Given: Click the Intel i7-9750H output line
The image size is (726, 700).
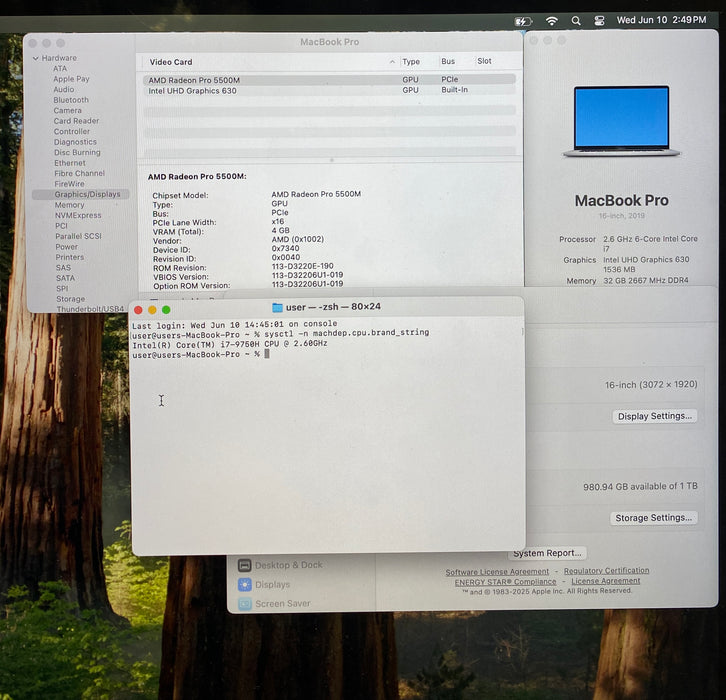Looking at the screenshot, I should (x=230, y=344).
